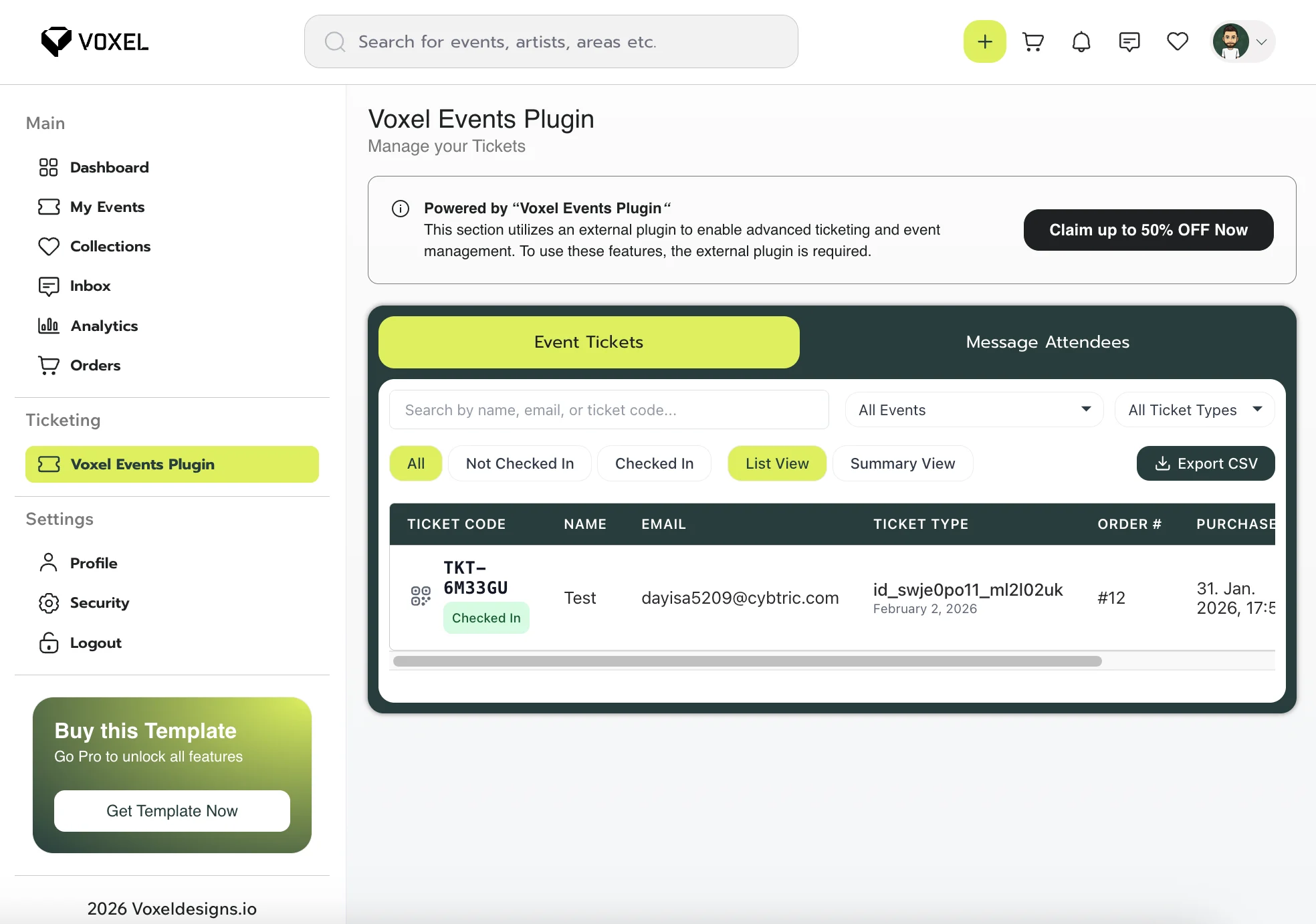Click Claim up to 50% OFF Now

[1148, 230]
